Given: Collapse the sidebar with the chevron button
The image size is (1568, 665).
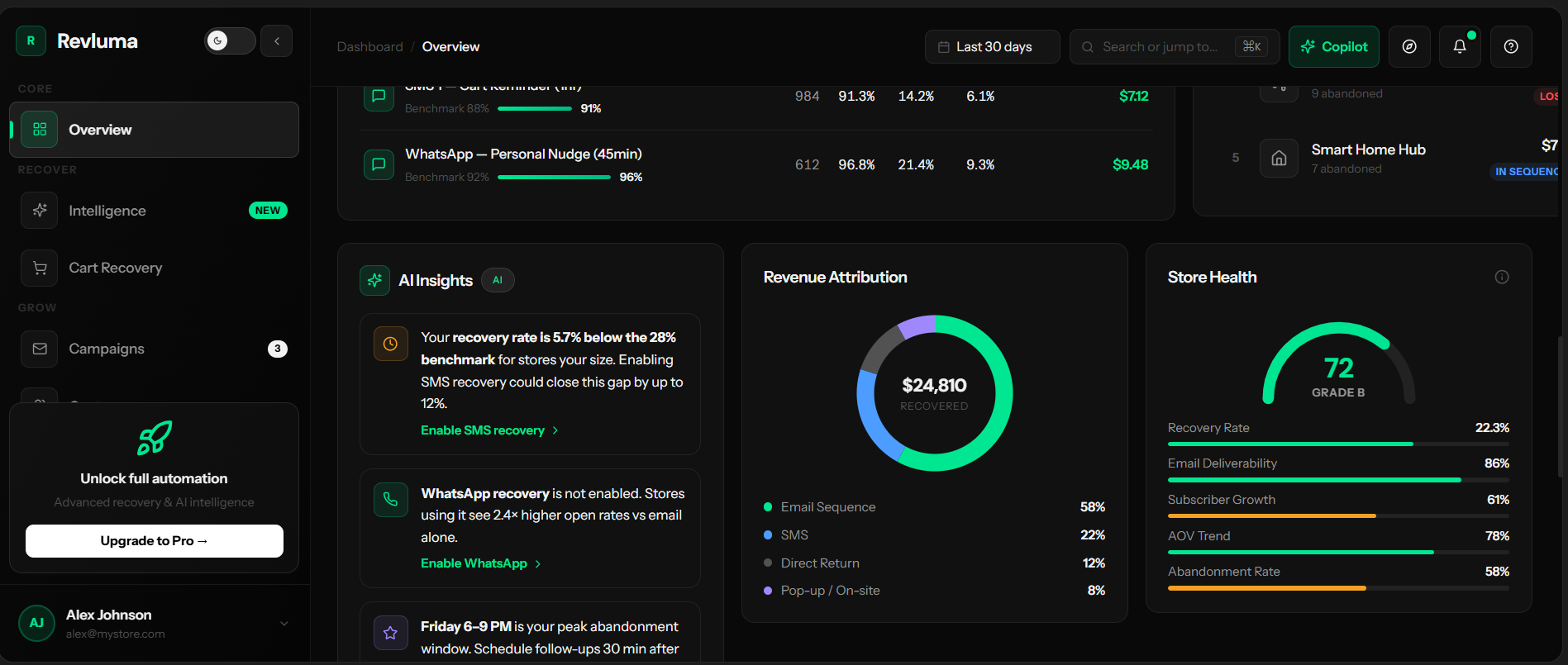Looking at the screenshot, I should pyautogui.click(x=277, y=40).
